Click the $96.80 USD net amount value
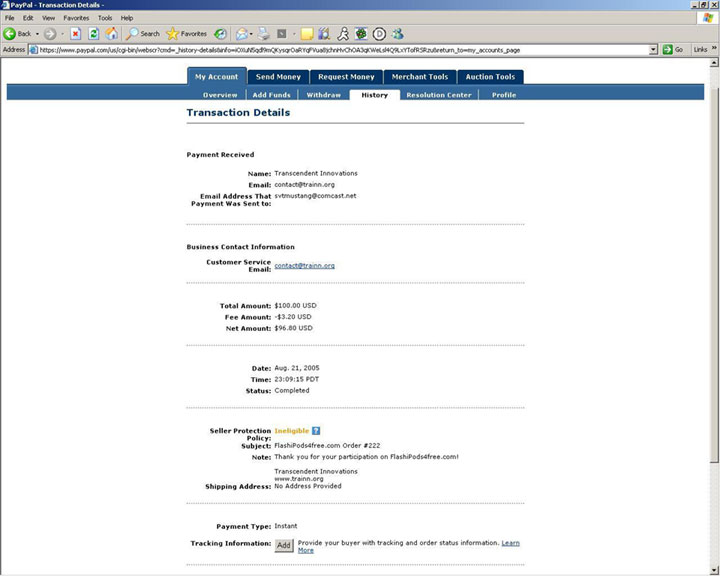 click(293, 328)
